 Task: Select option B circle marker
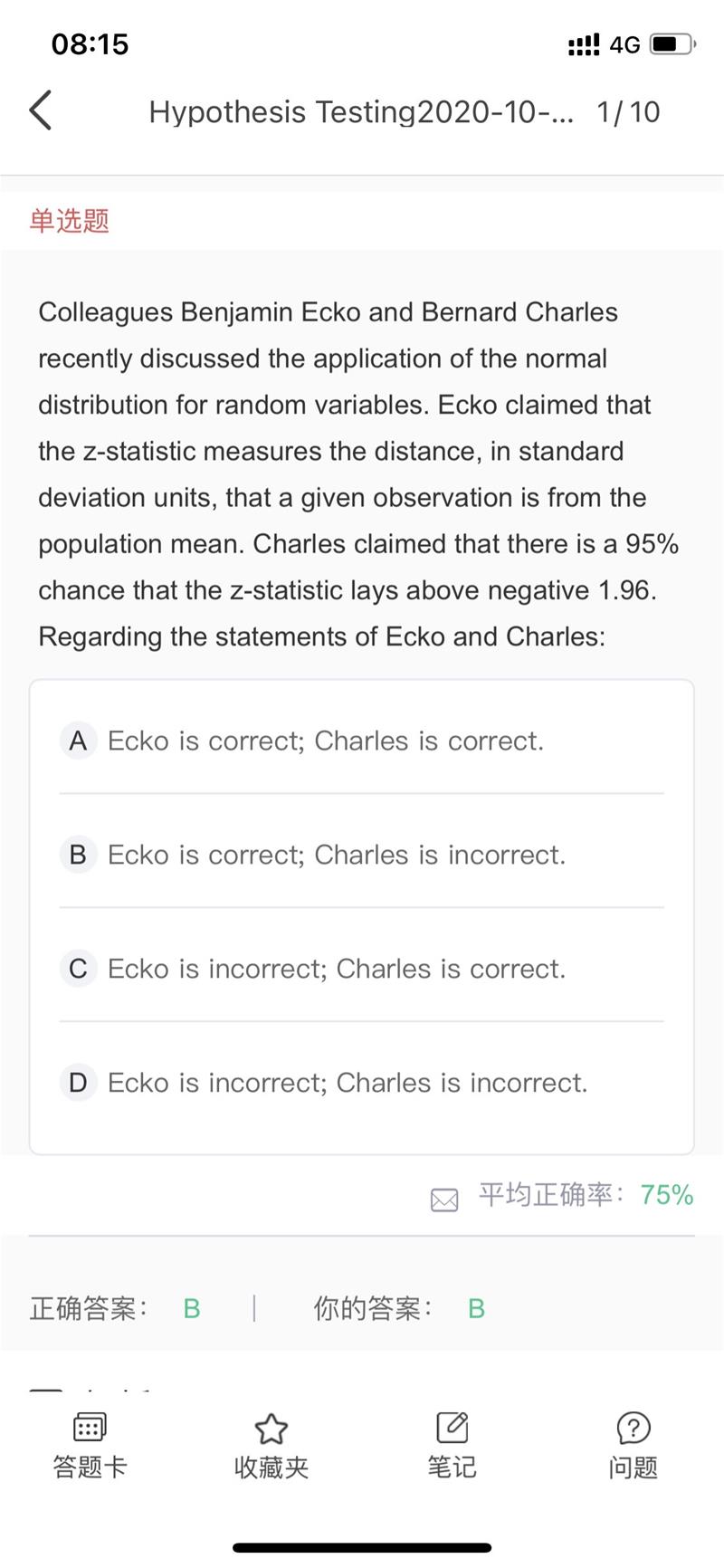pyautogui.click(x=78, y=855)
